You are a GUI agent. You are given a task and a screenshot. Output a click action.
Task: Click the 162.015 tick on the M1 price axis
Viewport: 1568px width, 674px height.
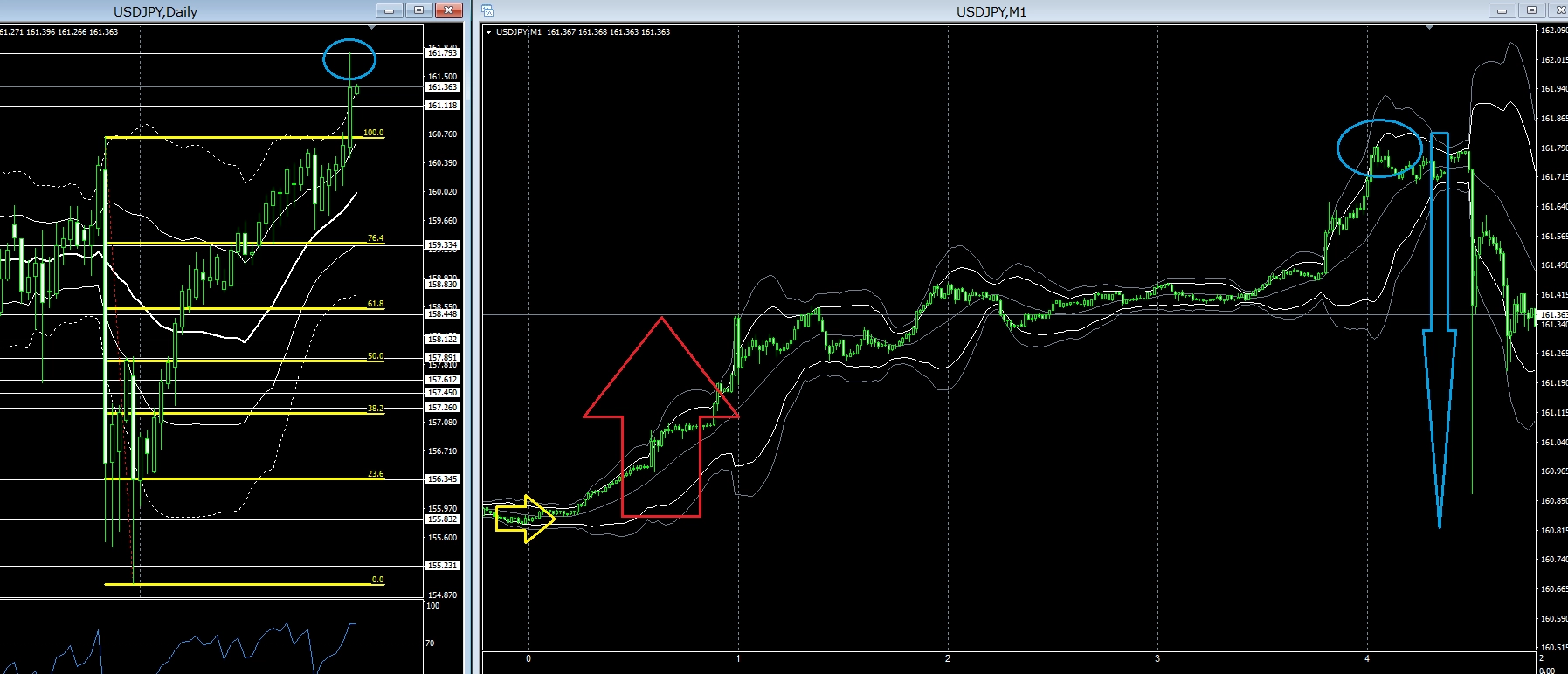click(1553, 60)
